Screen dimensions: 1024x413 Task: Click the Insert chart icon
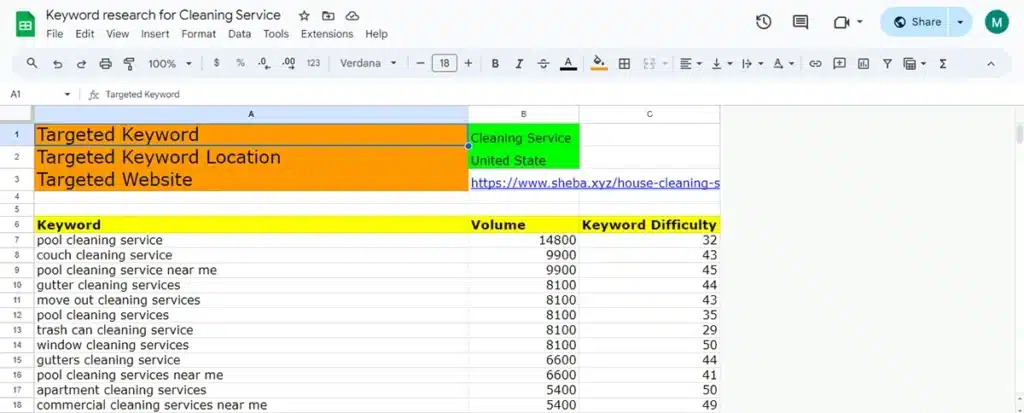[863, 63]
